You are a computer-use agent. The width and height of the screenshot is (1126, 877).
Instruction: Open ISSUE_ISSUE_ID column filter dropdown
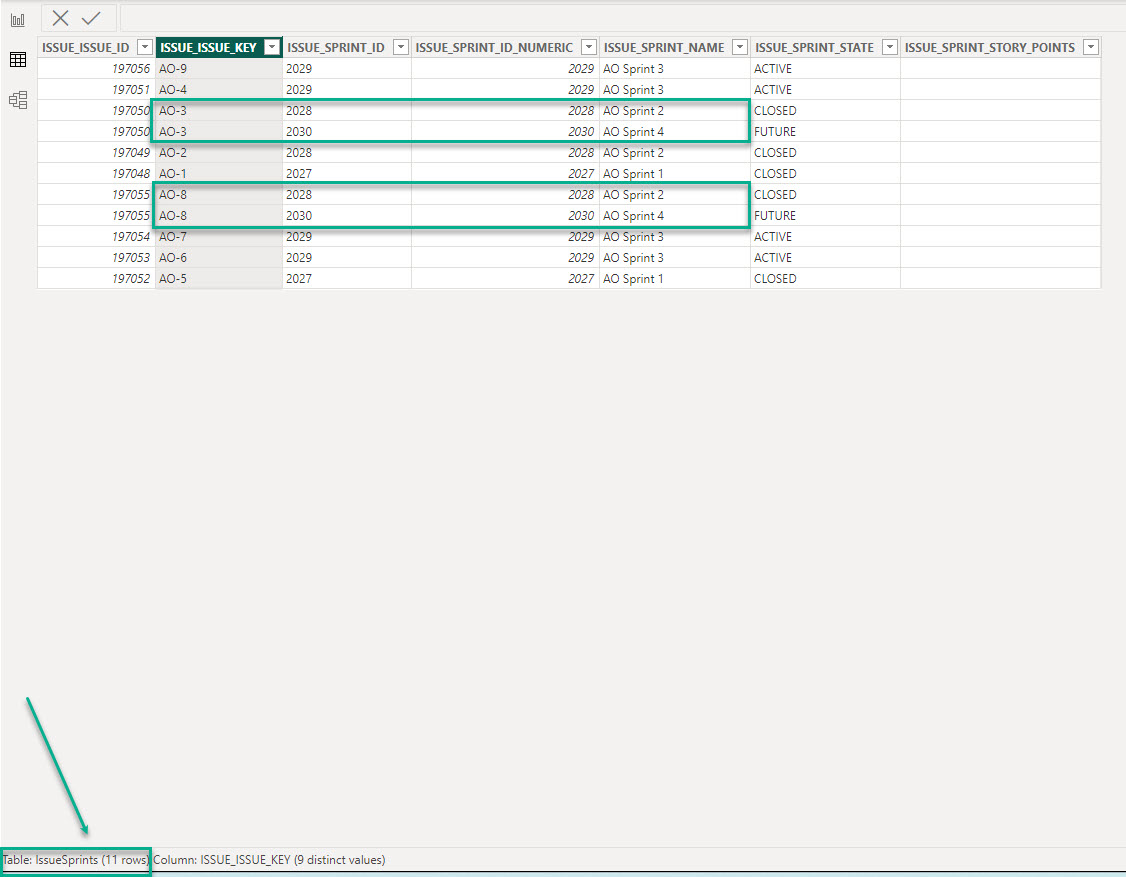(x=144, y=47)
